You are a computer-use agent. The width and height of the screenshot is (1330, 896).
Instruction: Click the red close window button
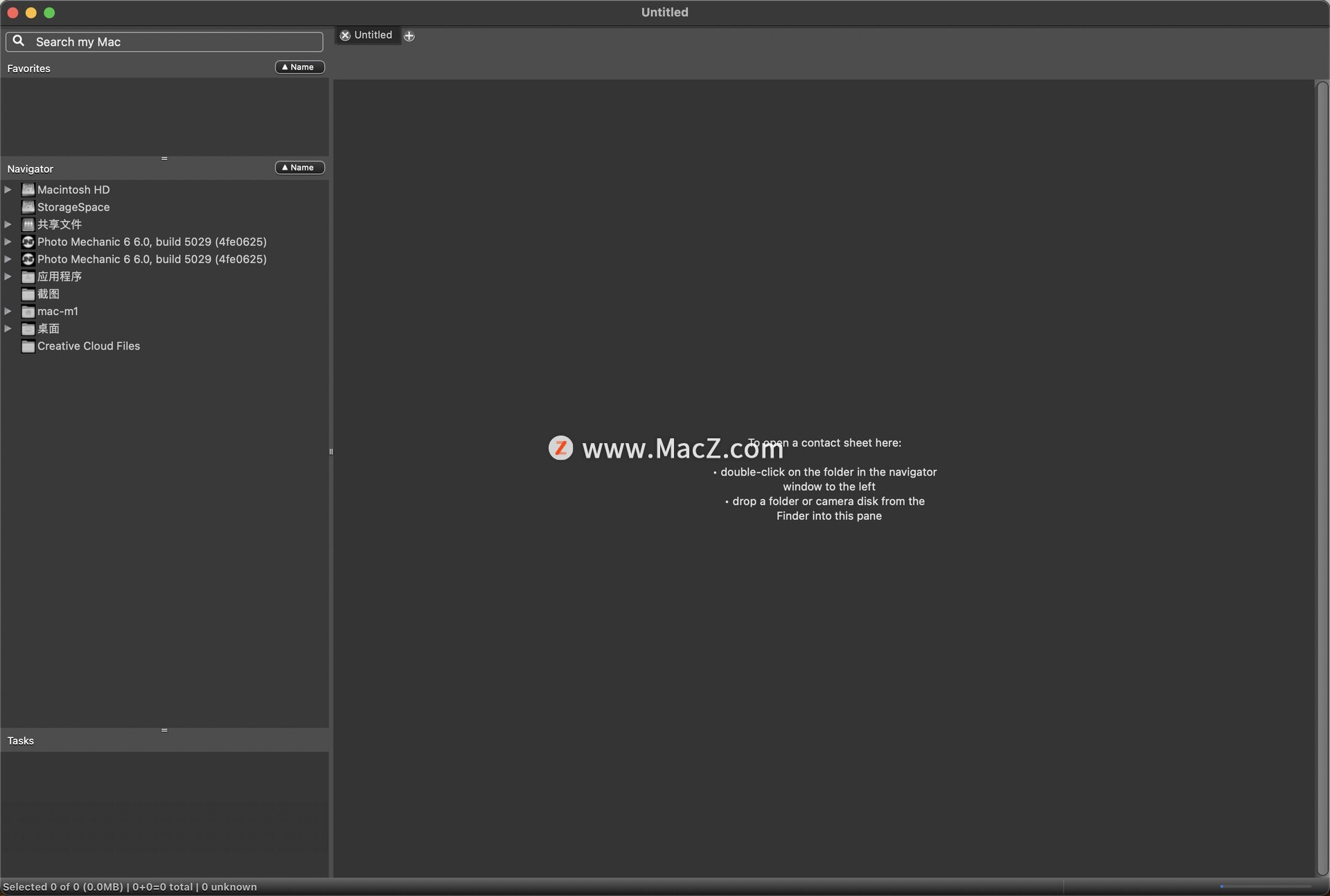coord(12,12)
